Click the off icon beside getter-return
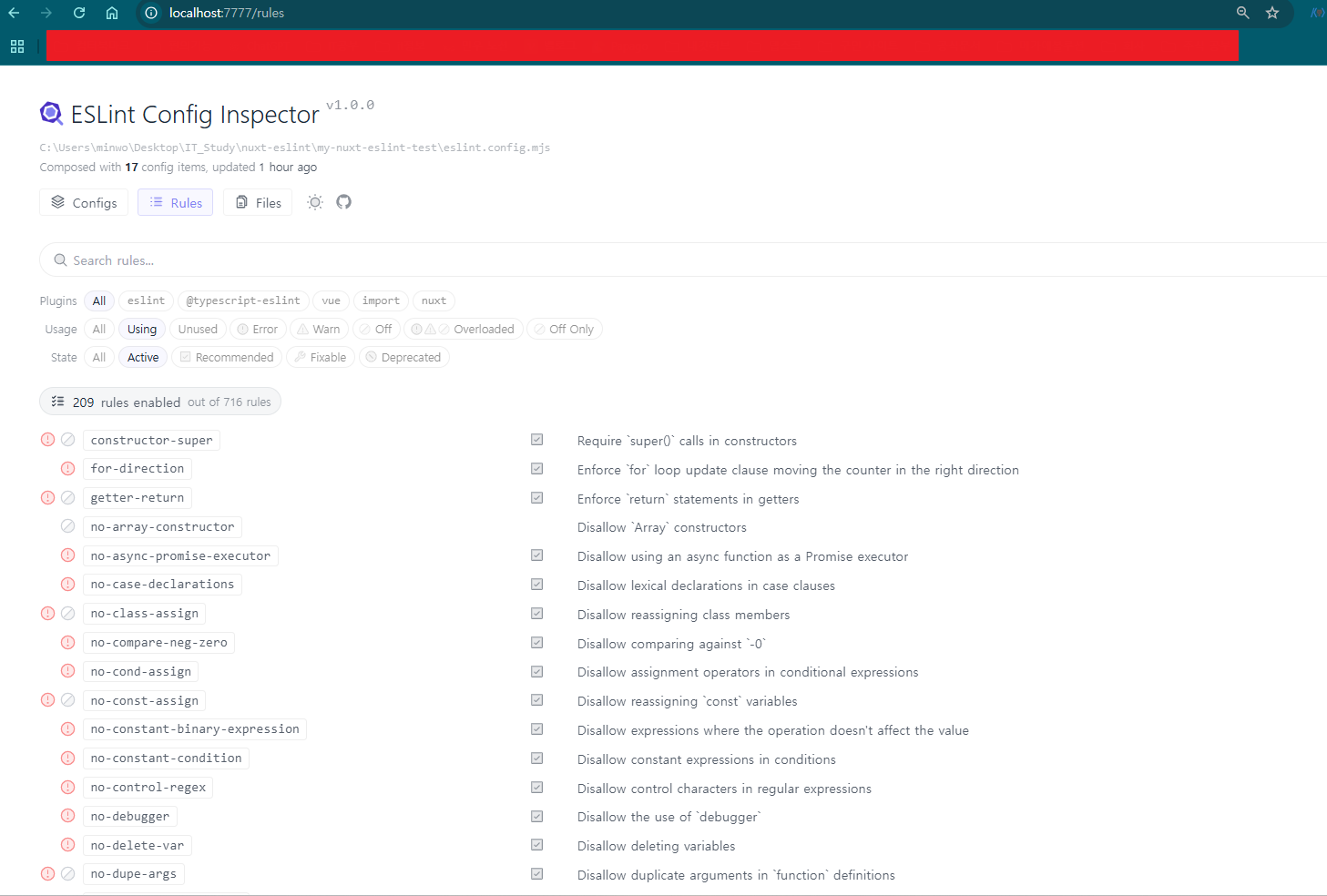 [x=67, y=497]
